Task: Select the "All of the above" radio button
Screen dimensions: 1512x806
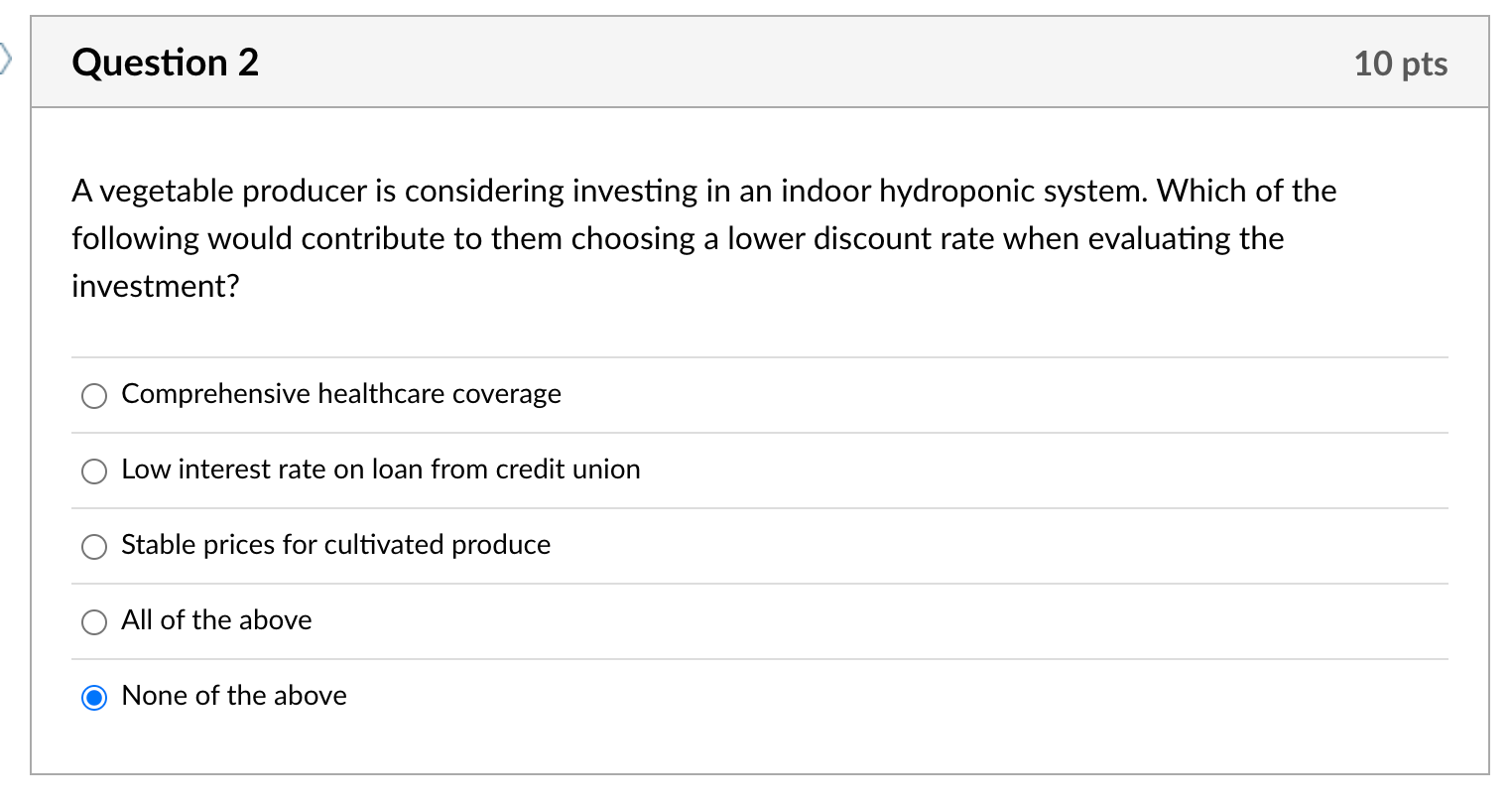Action: point(94,622)
